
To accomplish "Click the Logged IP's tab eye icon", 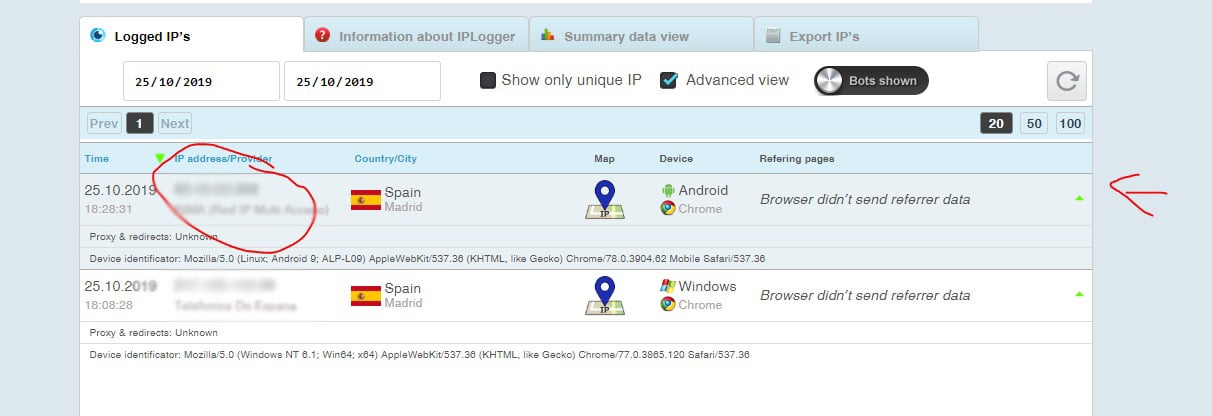I will (x=98, y=35).
